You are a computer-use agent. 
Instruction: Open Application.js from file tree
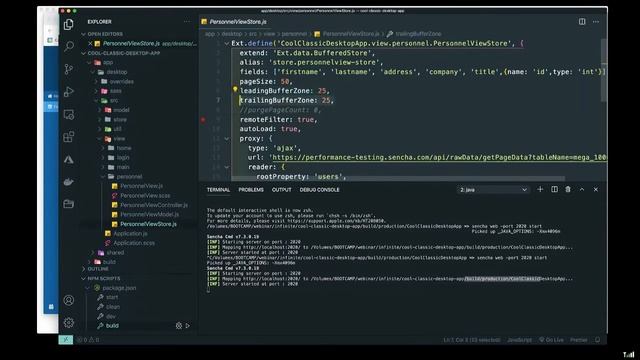point(130,233)
